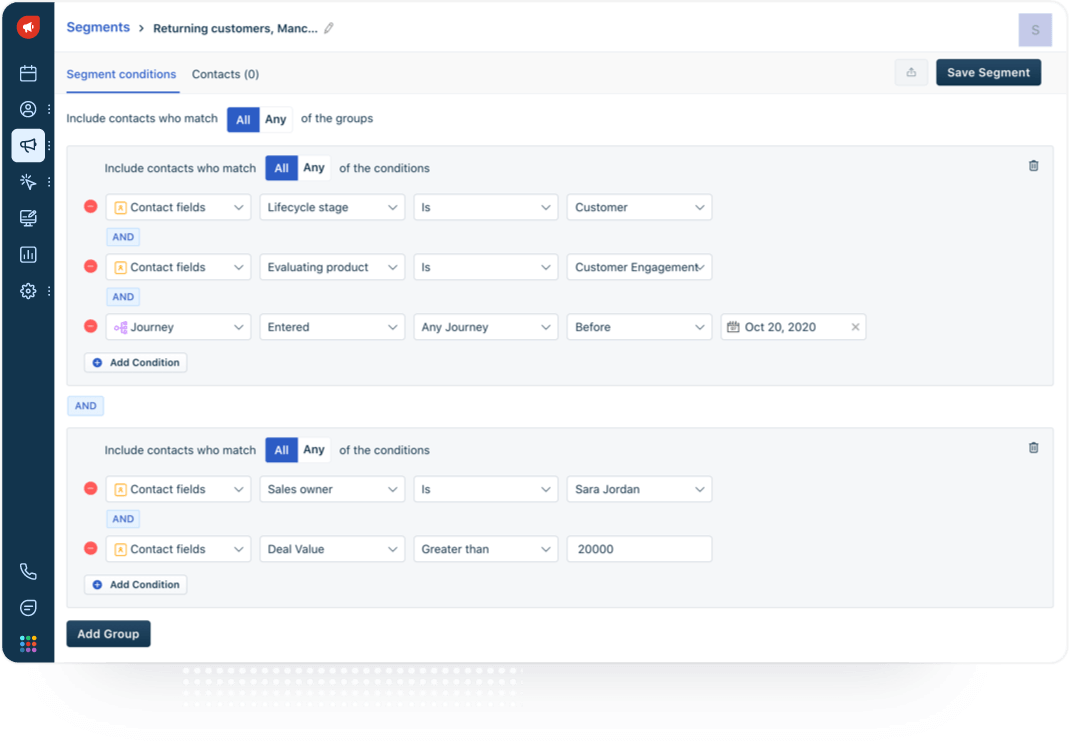Click the Deal Value 20000 input field
The height and width of the screenshot is (747, 1069).
638,549
